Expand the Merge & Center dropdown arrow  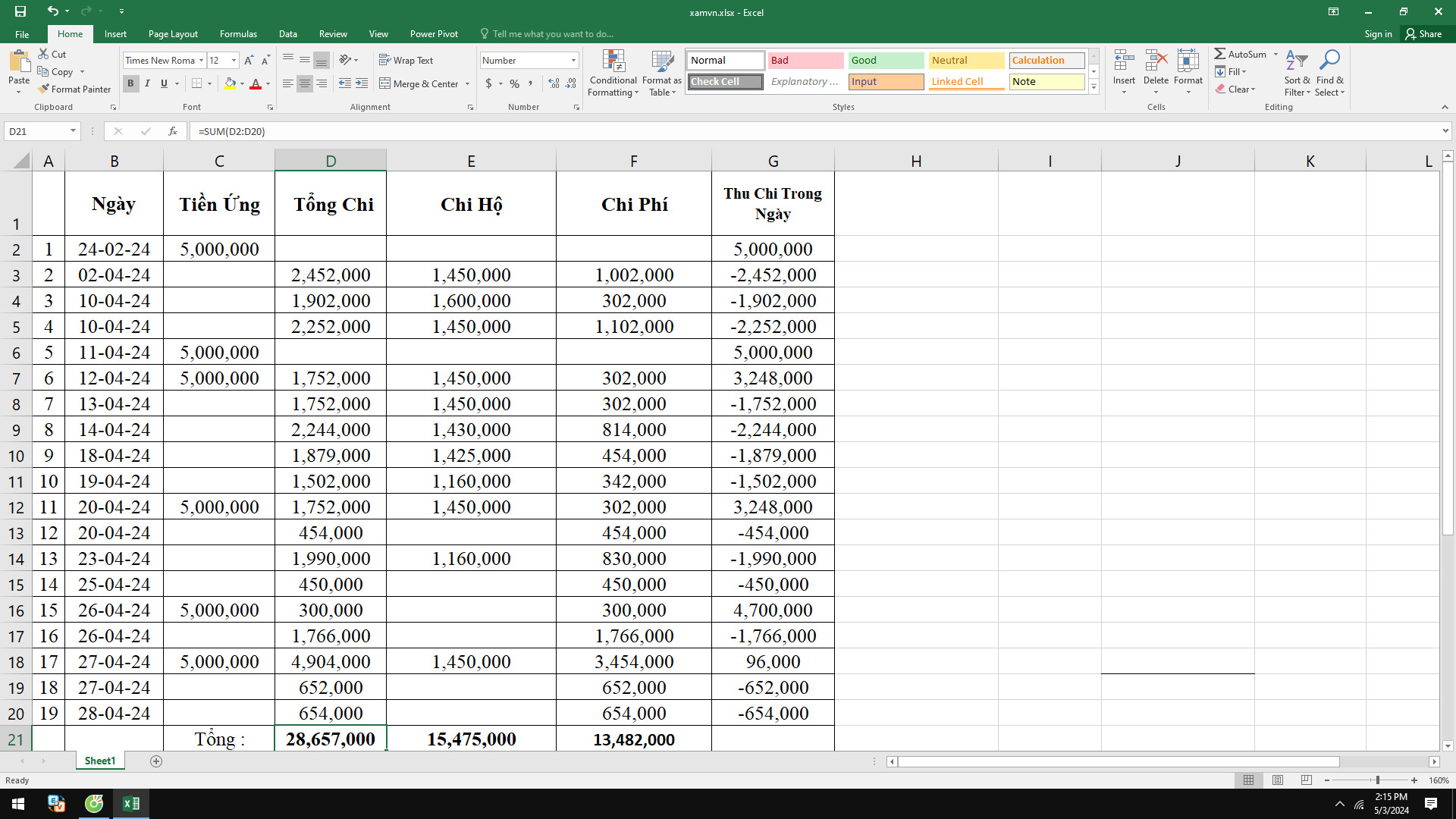467,83
